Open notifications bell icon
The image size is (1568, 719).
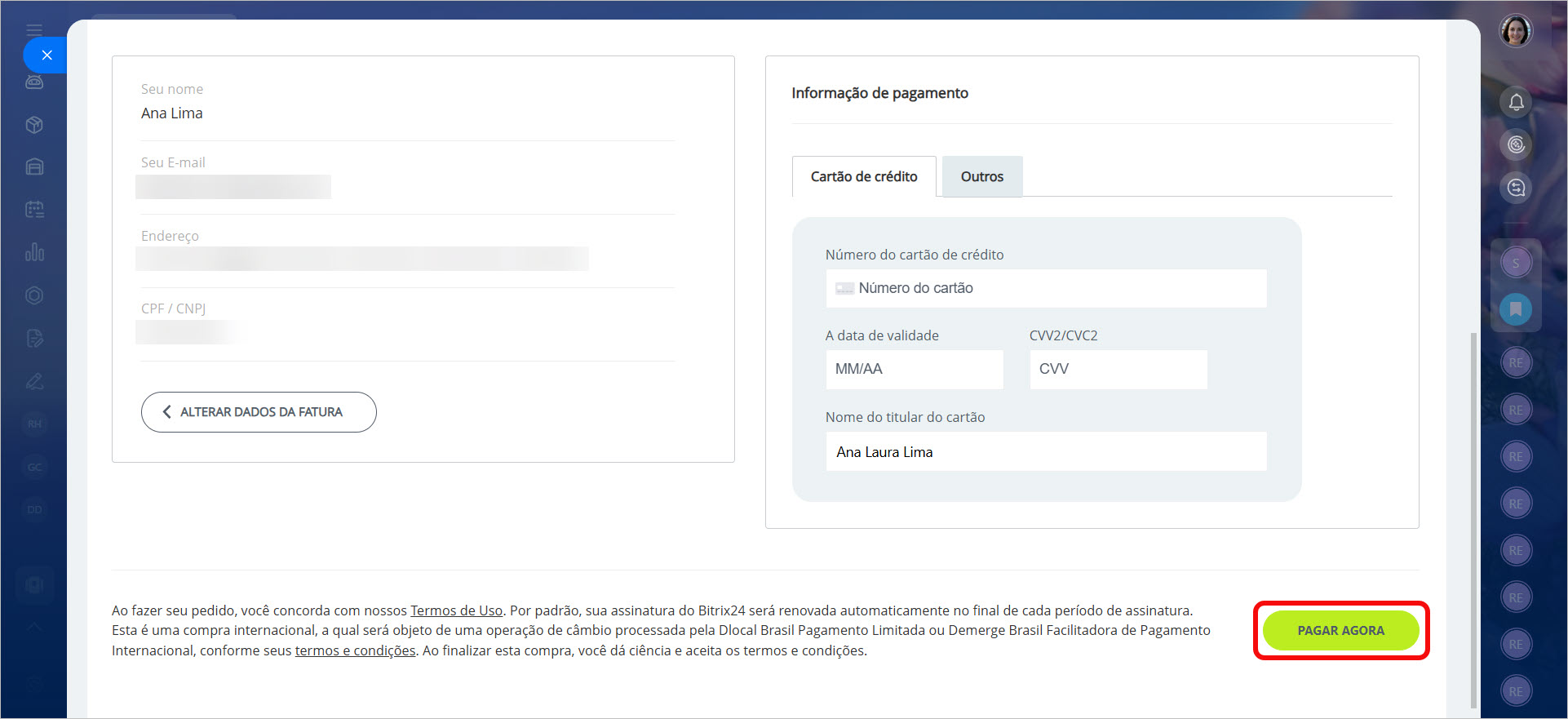[1516, 102]
